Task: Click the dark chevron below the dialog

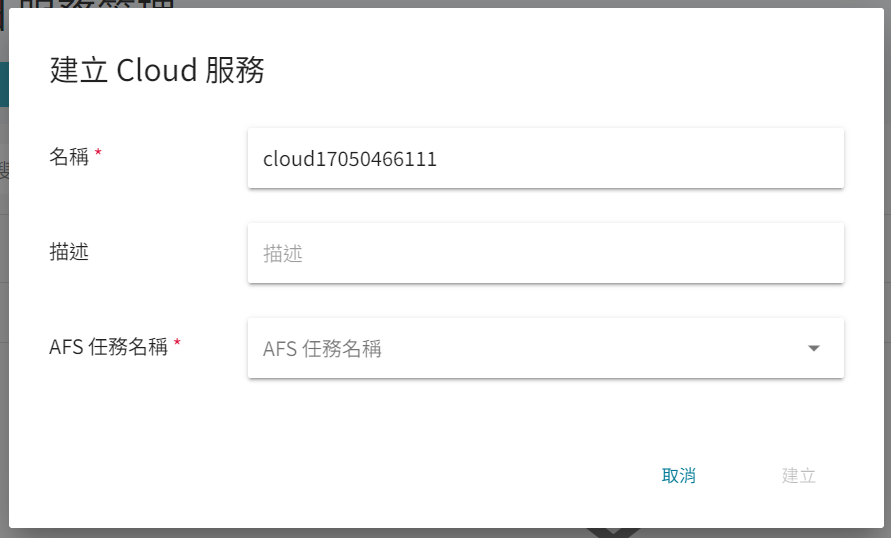Action: click(x=613, y=532)
